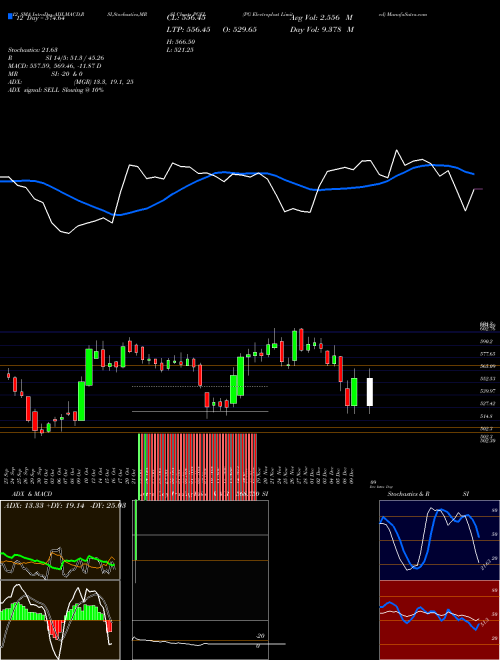The width and height of the screenshot is (500, 660).
Task: Click the blue 12 Day SMA legend square
Action: click(11, 17)
